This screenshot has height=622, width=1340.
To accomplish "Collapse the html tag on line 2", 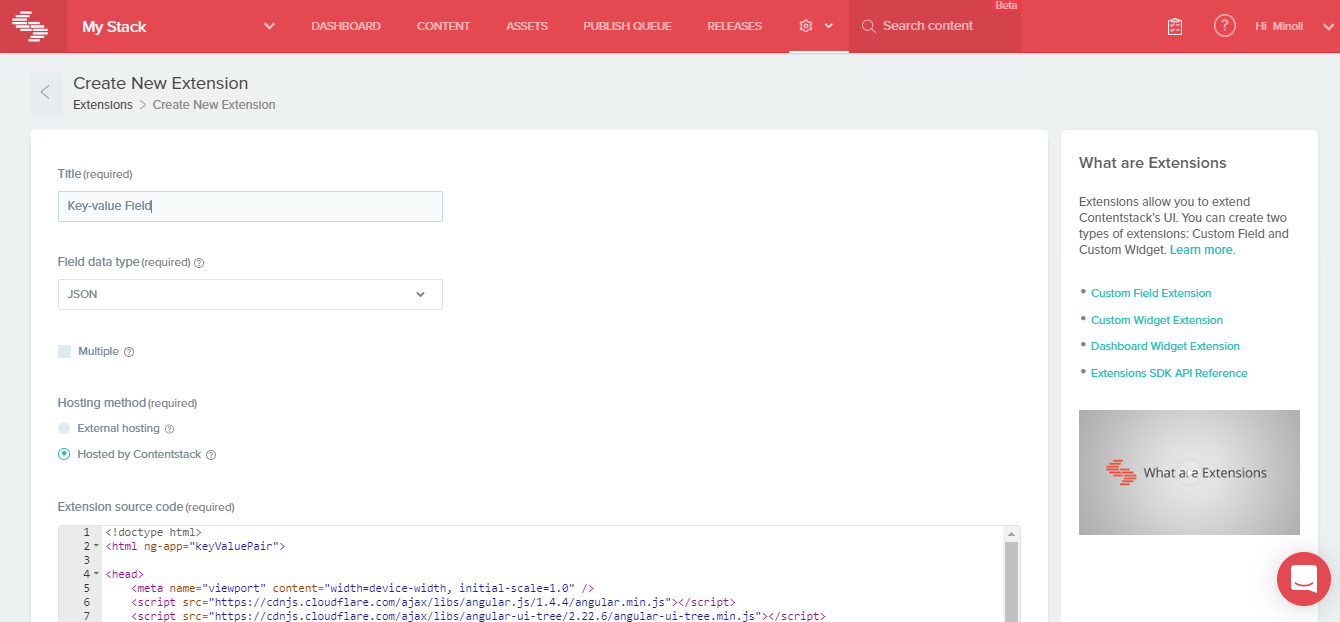I will 96,547.
